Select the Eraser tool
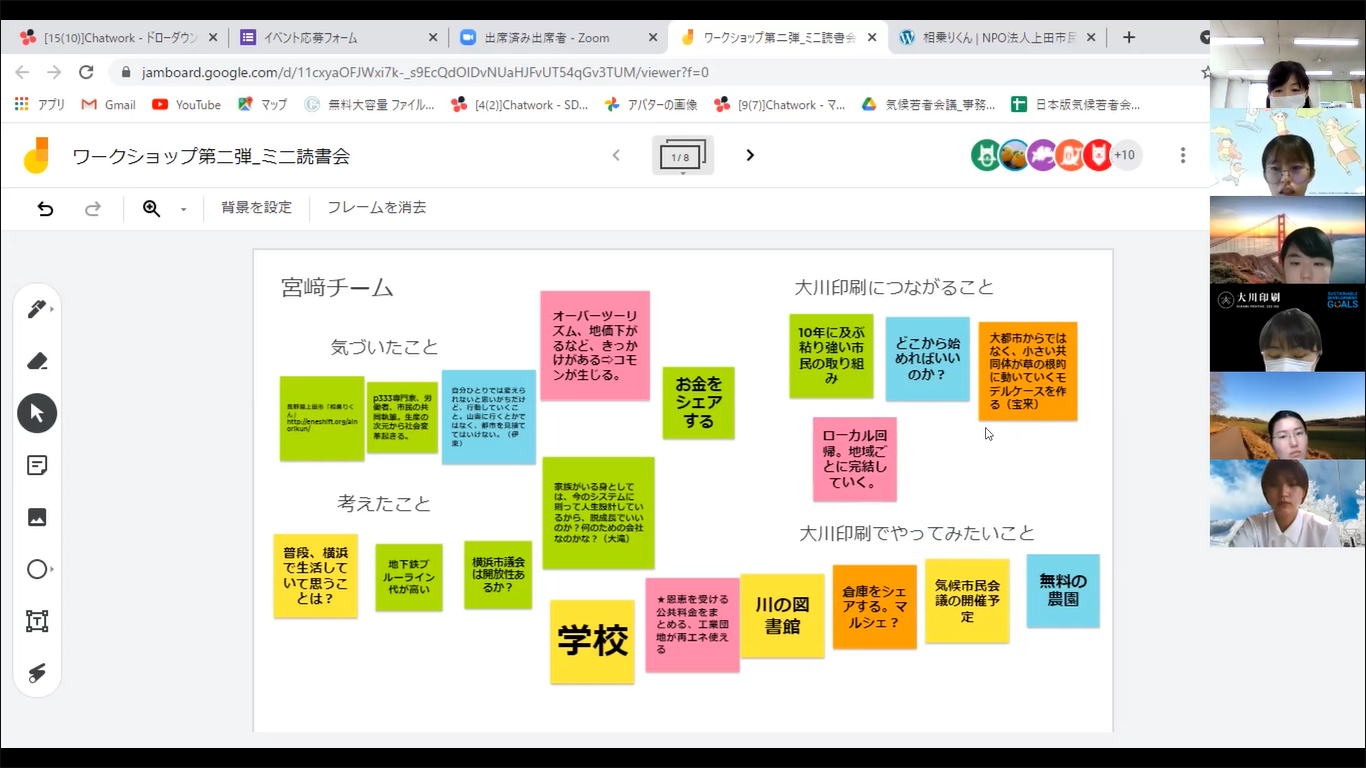Image resolution: width=1366 pixels, height=768 pixels. [x=37, y=361]
